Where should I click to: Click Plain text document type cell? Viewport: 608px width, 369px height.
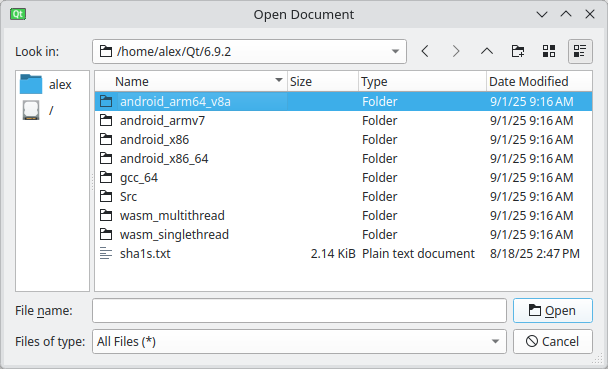[x=418, y=253]
